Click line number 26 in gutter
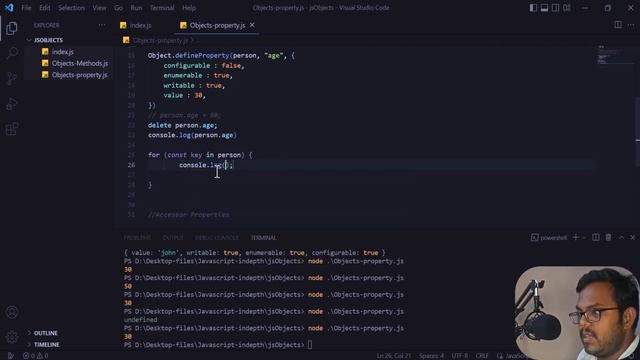This screenshot has height=360, width=640. point(131,165)
